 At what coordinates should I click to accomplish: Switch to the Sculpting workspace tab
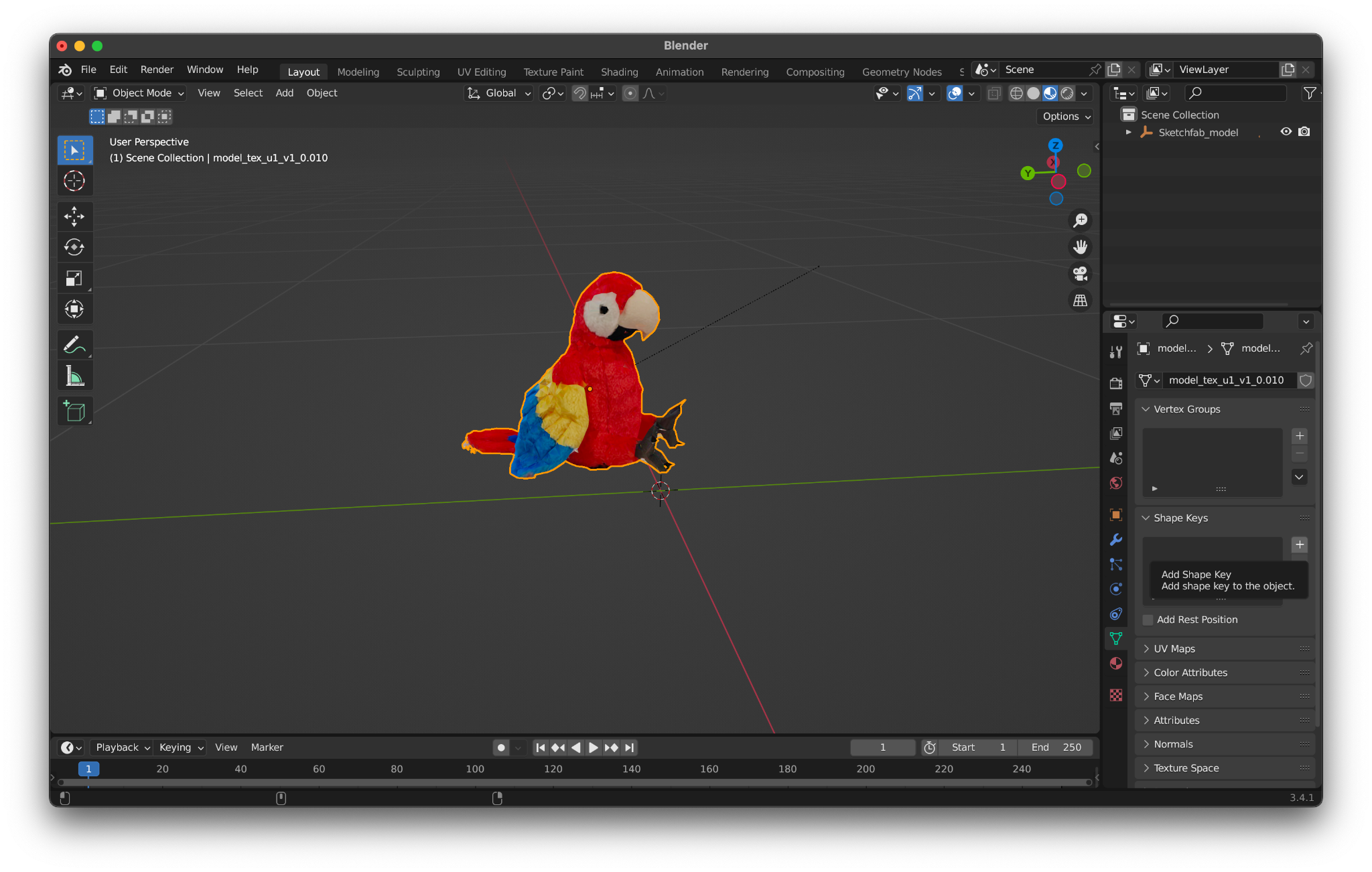(x=418, y=72)
